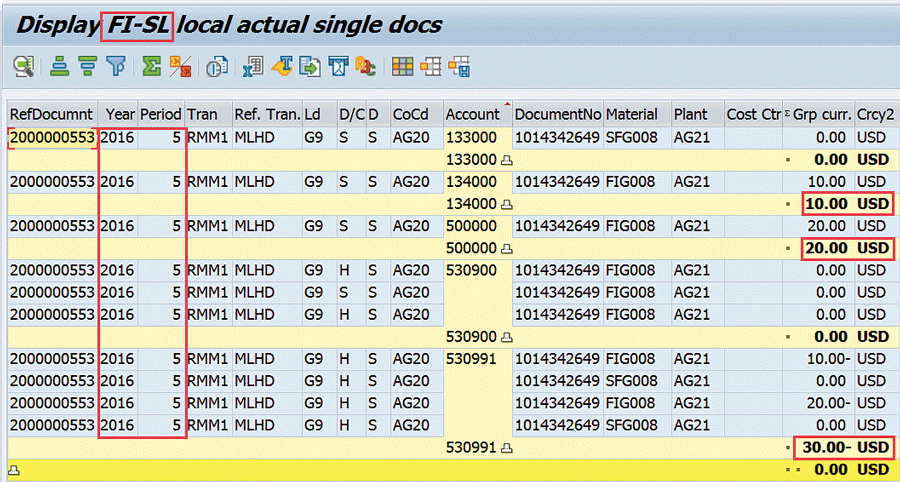Click the green Sigma Total icon
The image size is (900, 482).
pyautogui.click(x=151, y=67)
